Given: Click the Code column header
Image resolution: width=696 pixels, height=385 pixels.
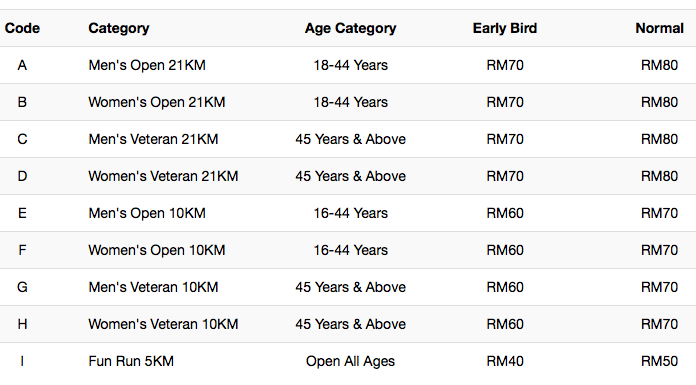Looking at the screenshot, I should coord(22,28).
